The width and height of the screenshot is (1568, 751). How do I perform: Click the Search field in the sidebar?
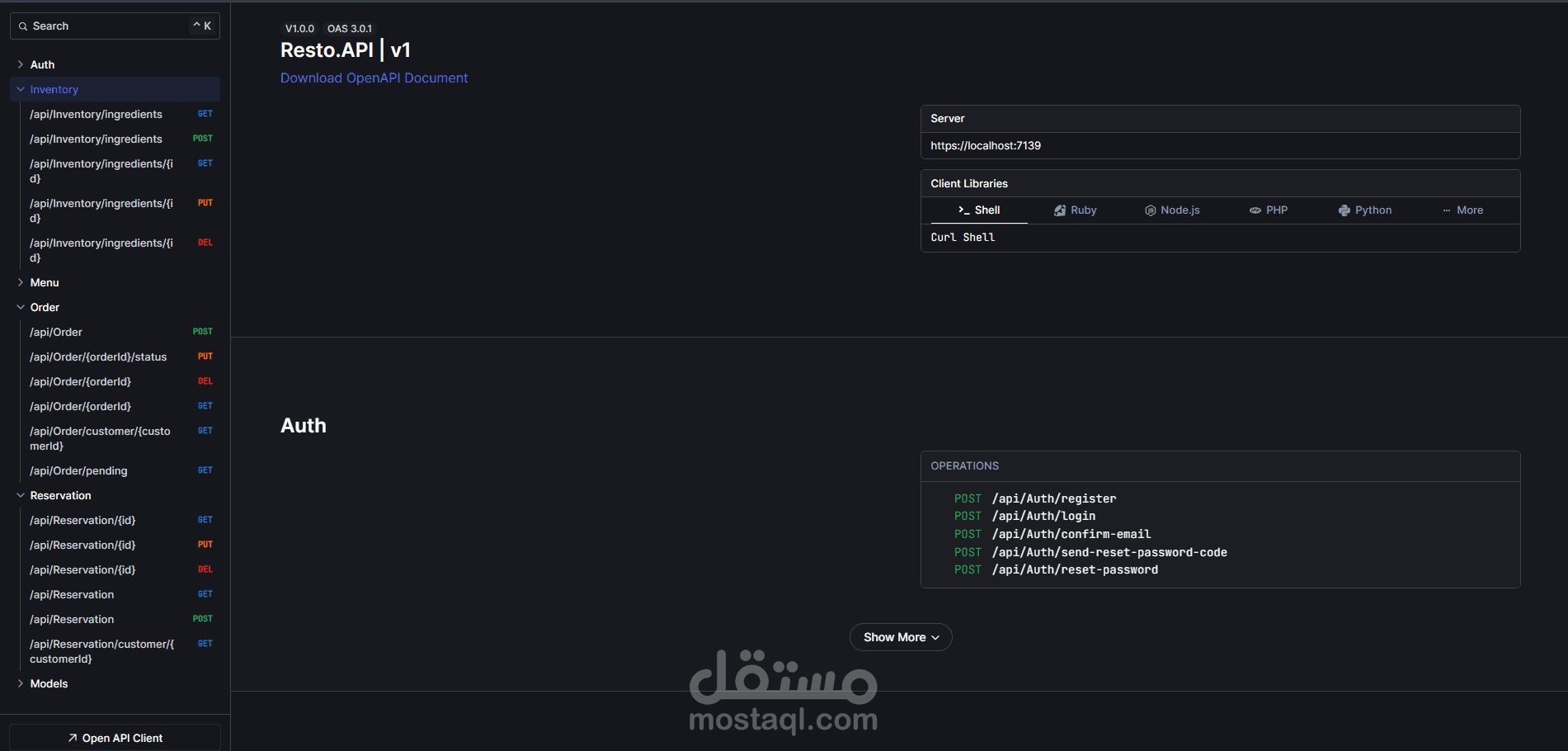[x=115, y=26]
